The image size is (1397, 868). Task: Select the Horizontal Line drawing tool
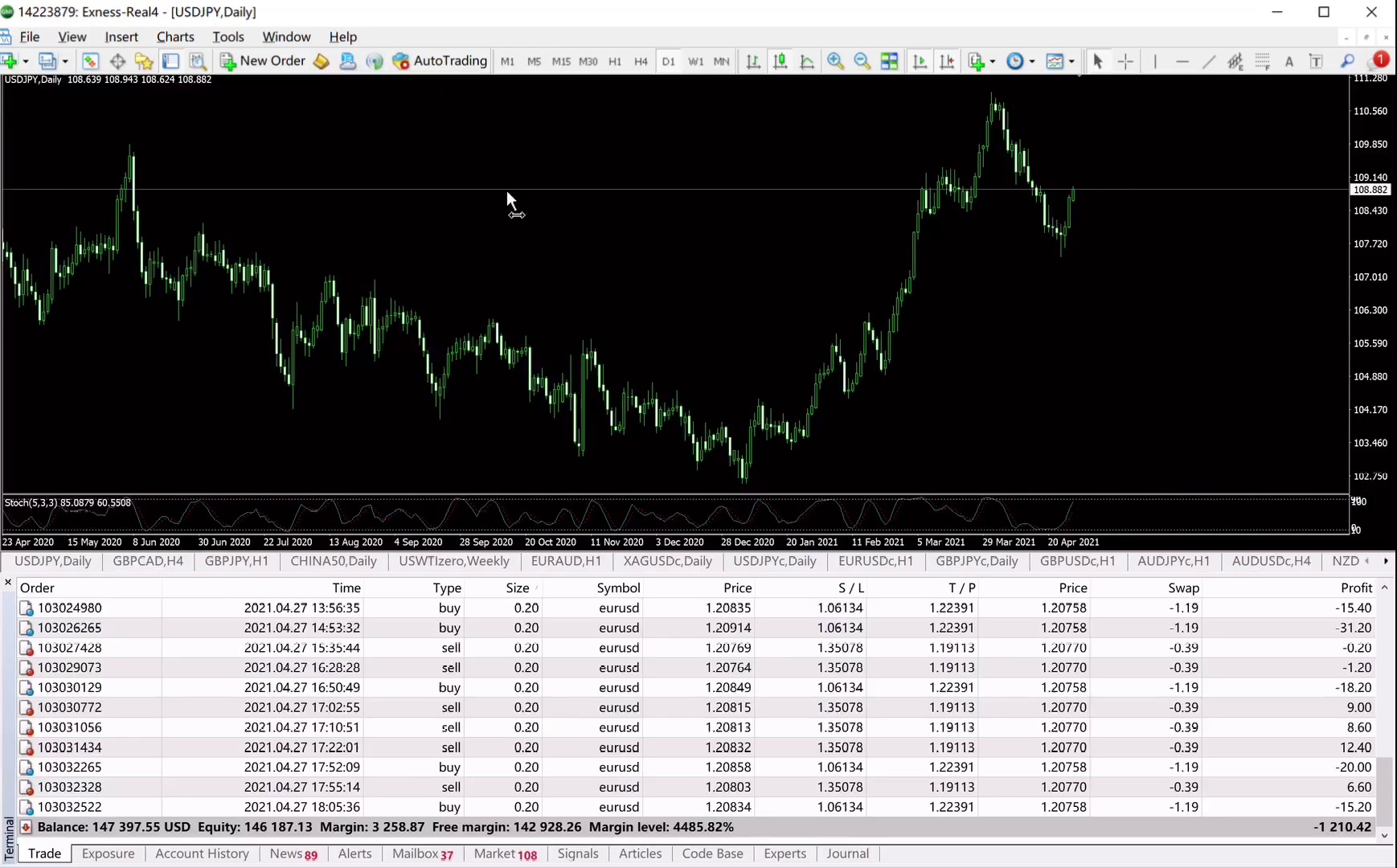tap(1182, 61)
